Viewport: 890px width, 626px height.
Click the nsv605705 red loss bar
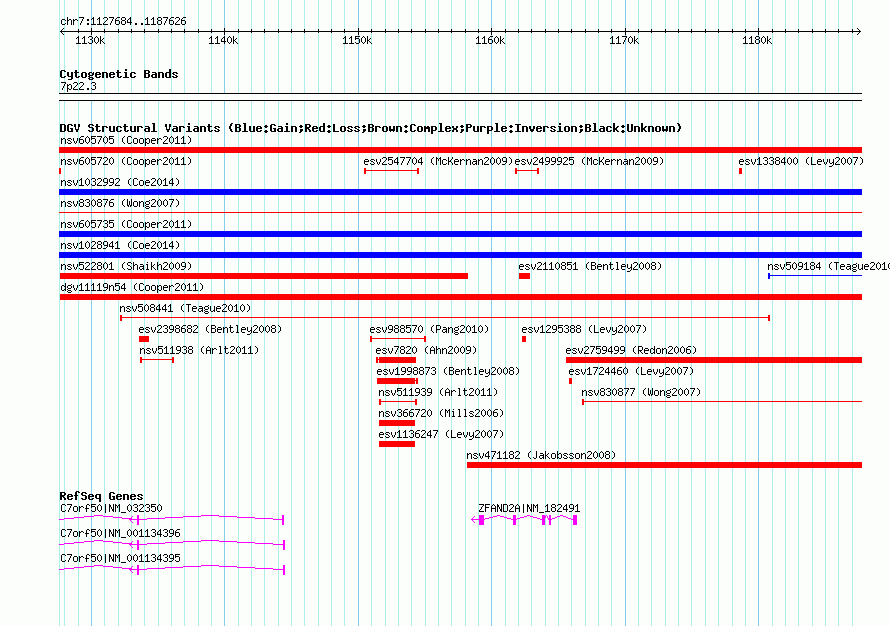click(x=460, y=150)
